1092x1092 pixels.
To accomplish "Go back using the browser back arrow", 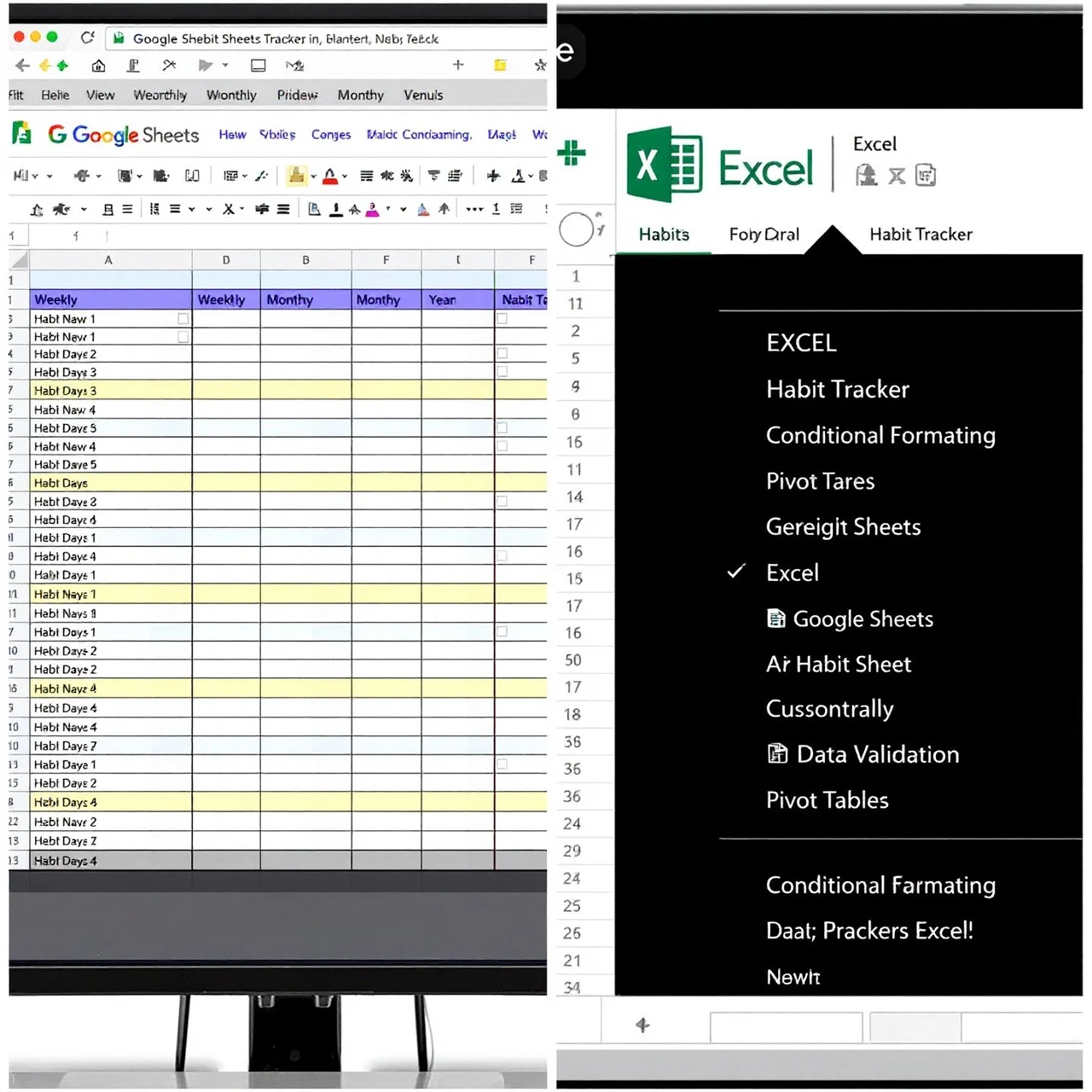I will pos(22,66).
